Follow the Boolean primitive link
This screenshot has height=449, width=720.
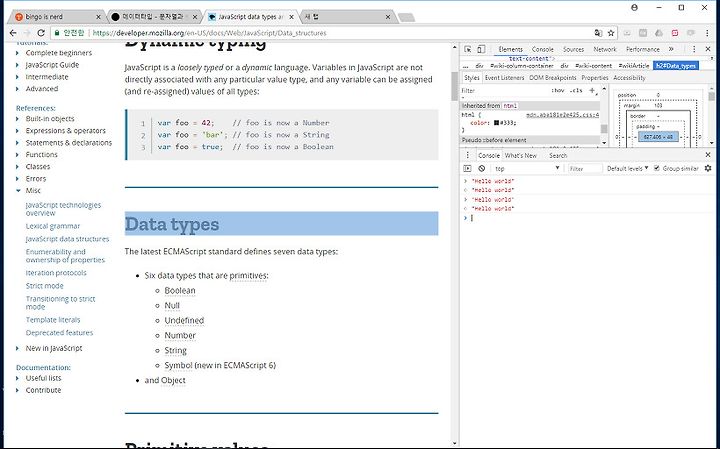[x=180, y=291]
